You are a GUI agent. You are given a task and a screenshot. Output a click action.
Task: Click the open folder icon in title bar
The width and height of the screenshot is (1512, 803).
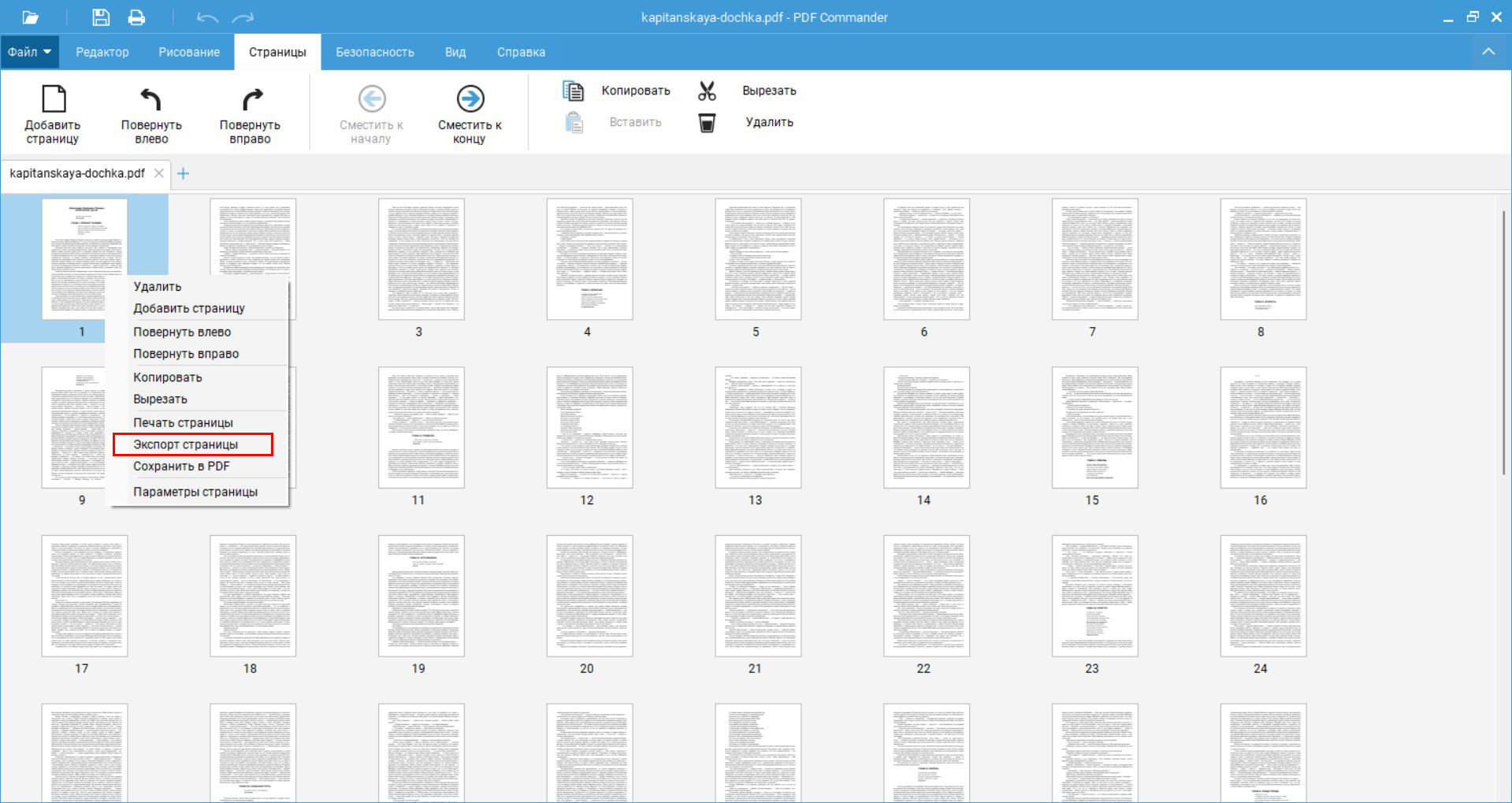pos(30,17)
